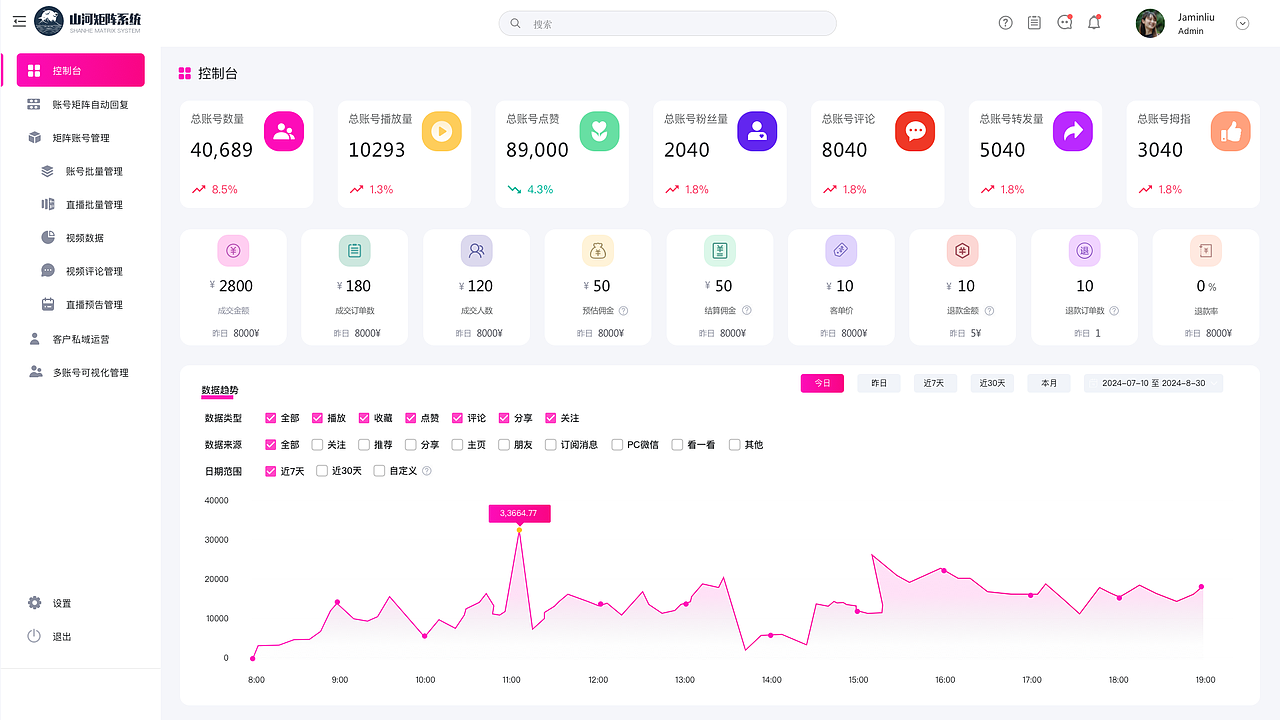Open 客户私域运营 in the sidebar
Image resolution: width=1280 pixels, height=720 pixels.
pyautogui.click(x=80, y=339)
